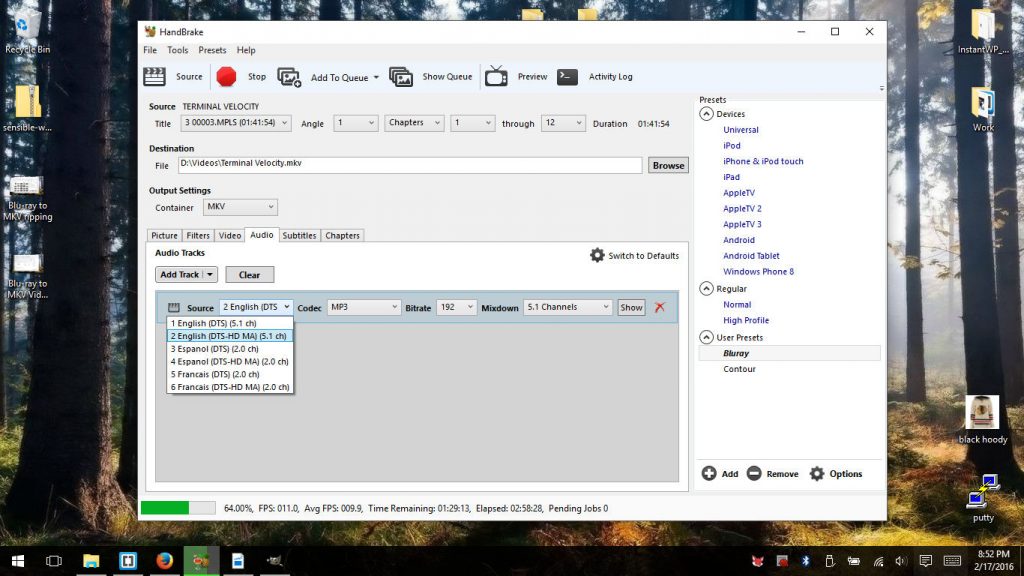Open the Title dropdown
Image resolution: width=1024 pixels, height=576 pixels.
[x=236, y=123]
